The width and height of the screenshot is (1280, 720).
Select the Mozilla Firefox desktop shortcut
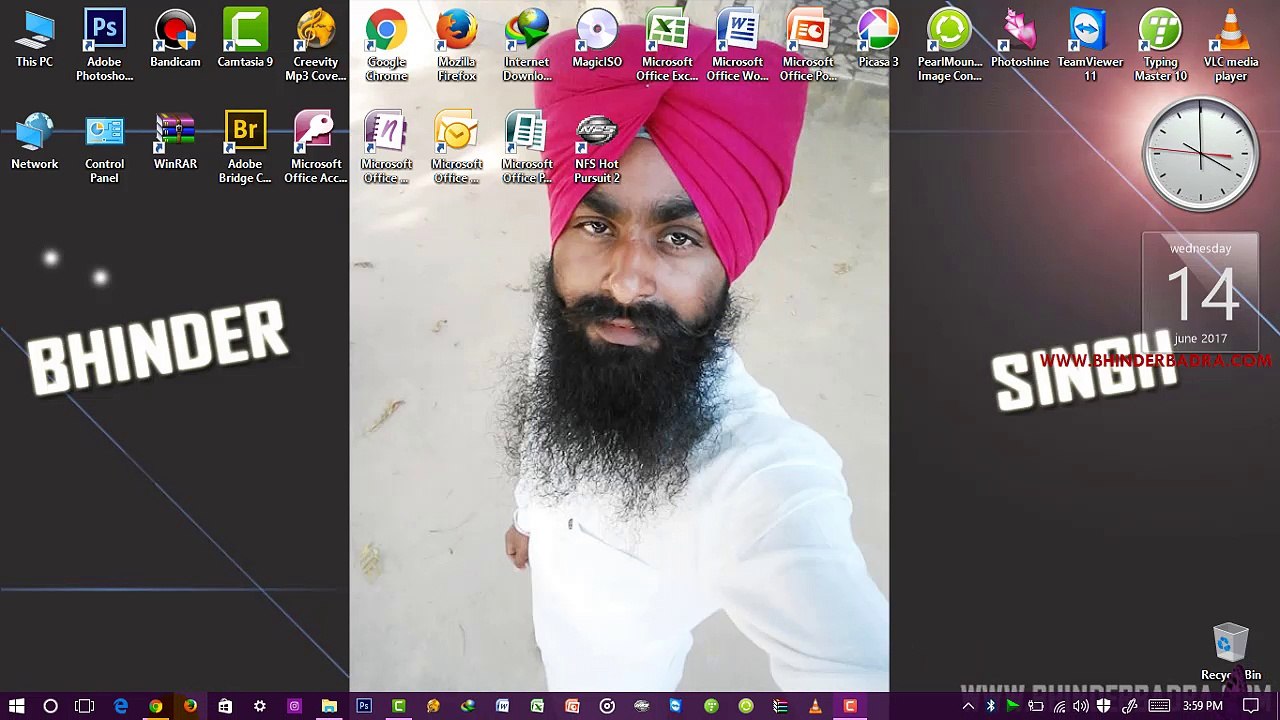coord(456,46)
